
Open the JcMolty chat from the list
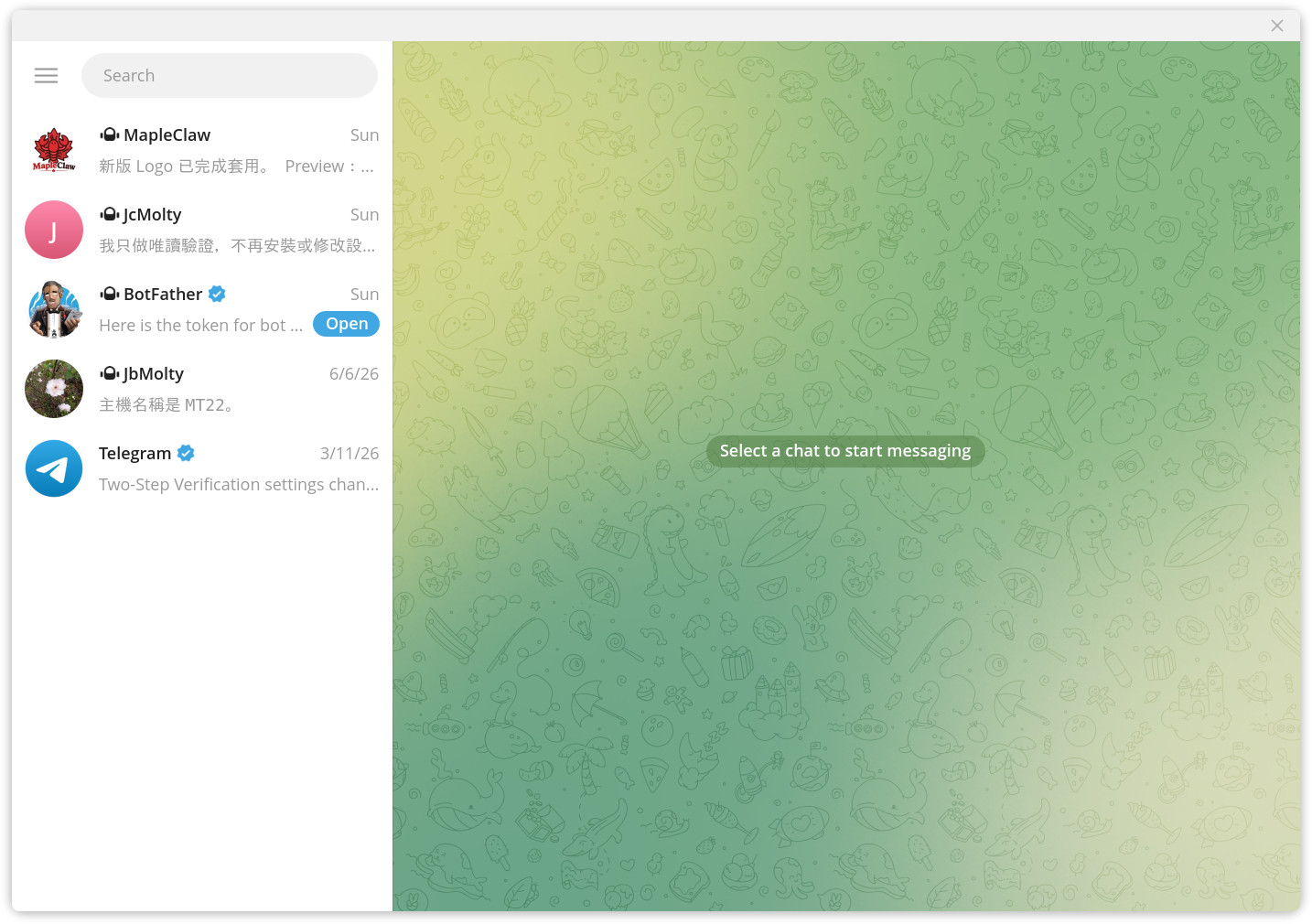pos(202,230)
